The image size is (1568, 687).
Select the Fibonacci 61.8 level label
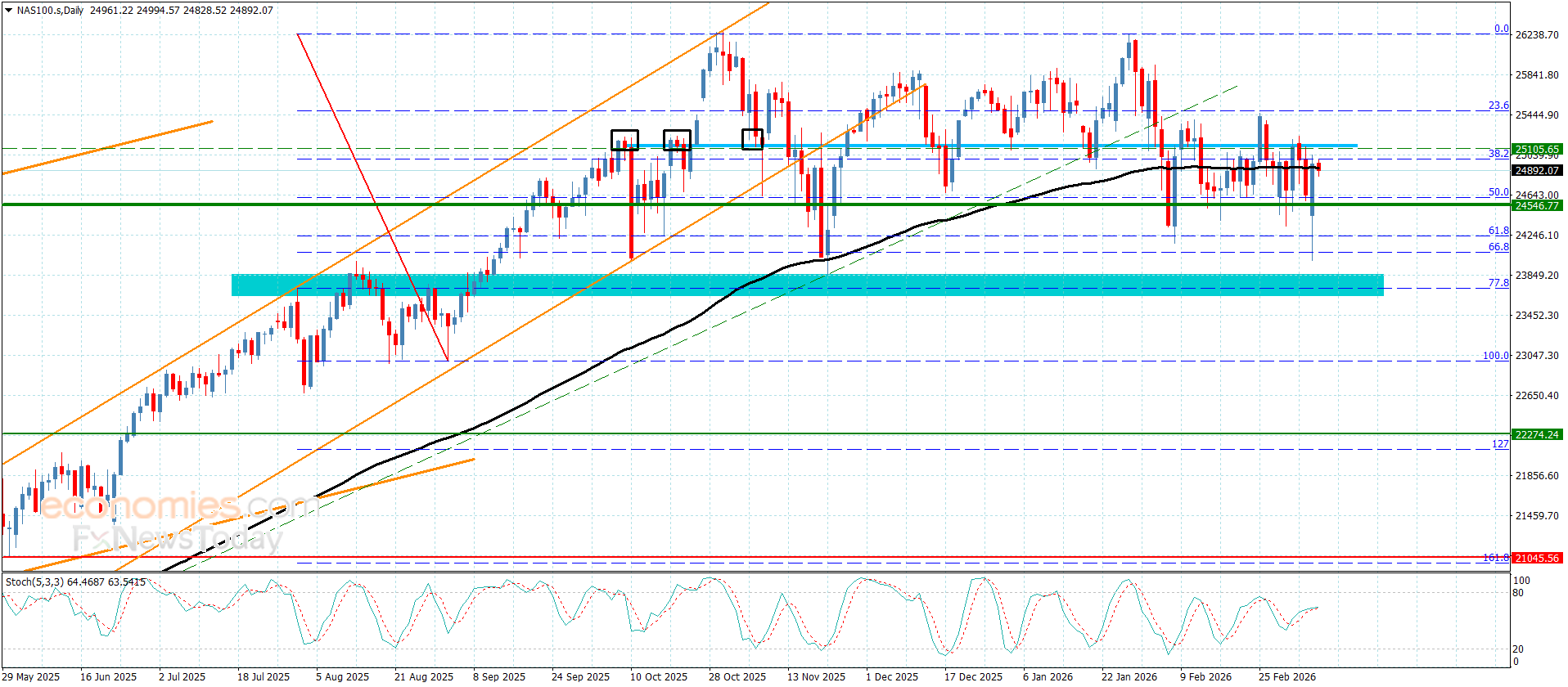click(1498, 231)
